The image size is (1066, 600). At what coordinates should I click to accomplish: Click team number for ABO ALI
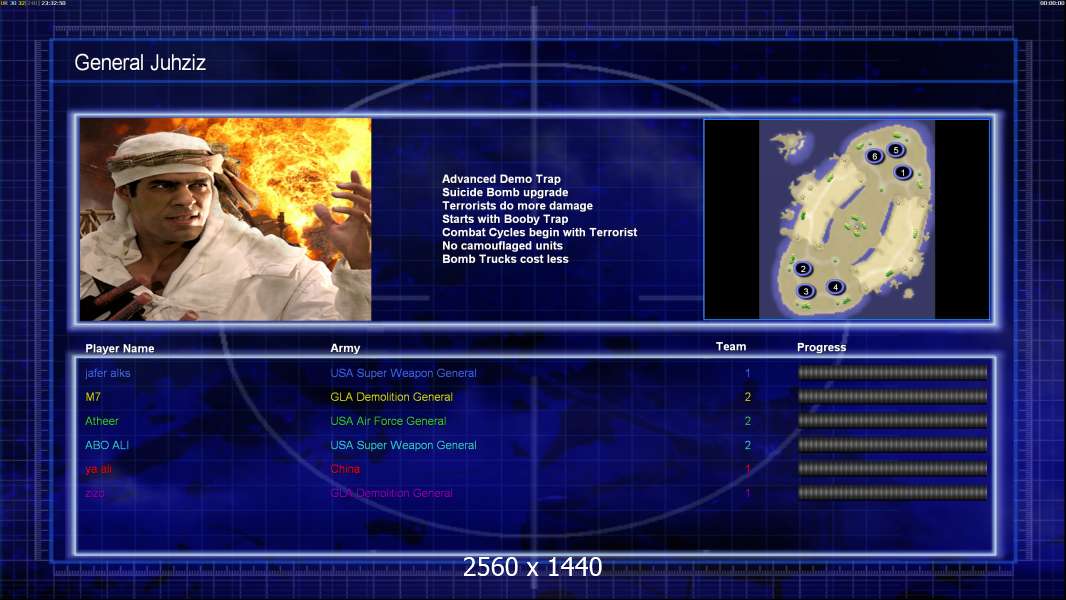[748, 445]
